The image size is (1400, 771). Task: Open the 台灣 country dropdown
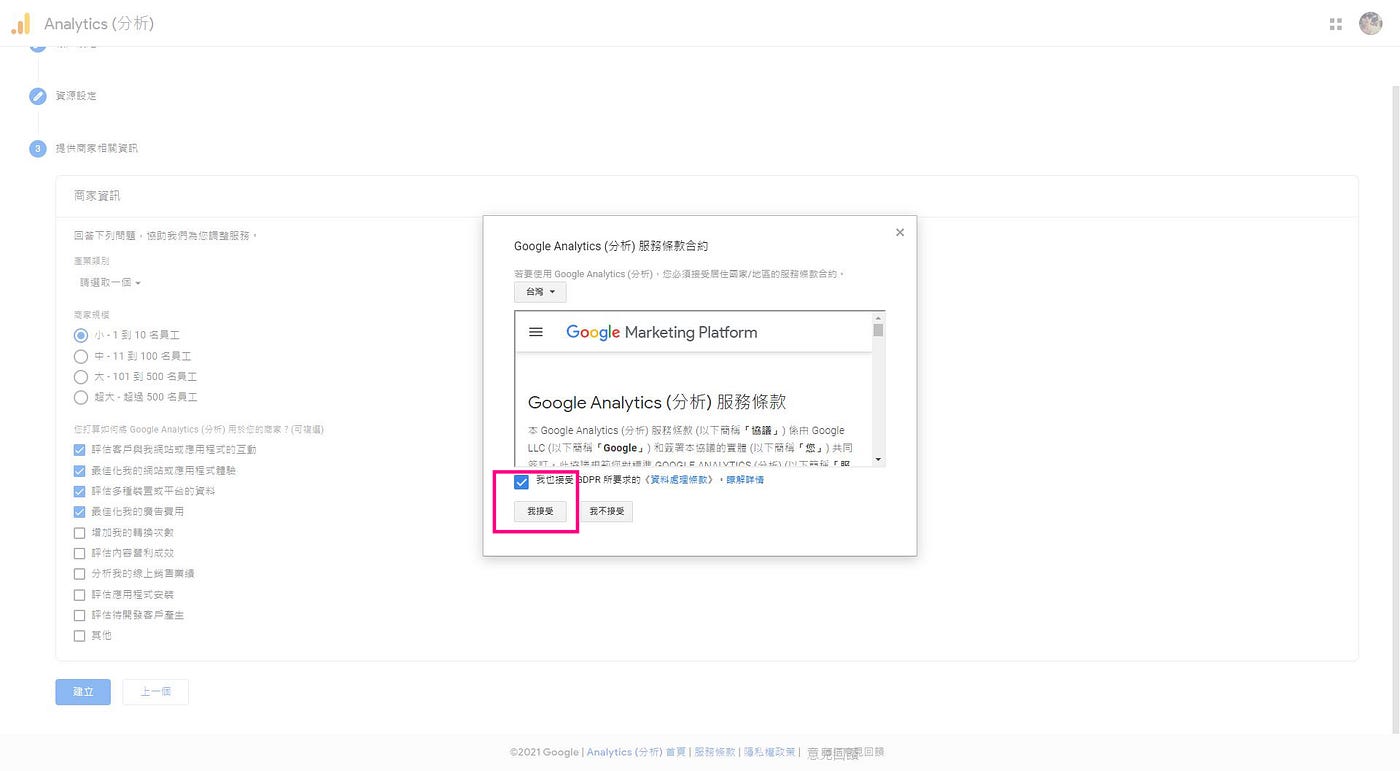(x=540, y=292)
